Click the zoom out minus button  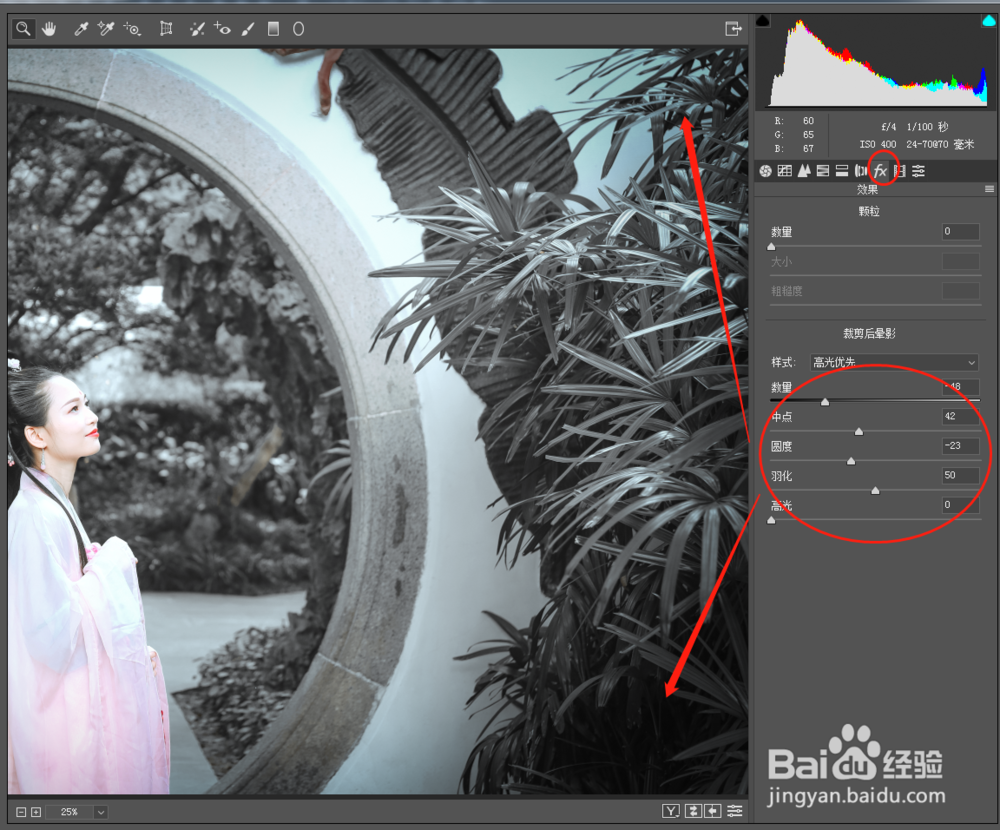click(x=21, y=812)
